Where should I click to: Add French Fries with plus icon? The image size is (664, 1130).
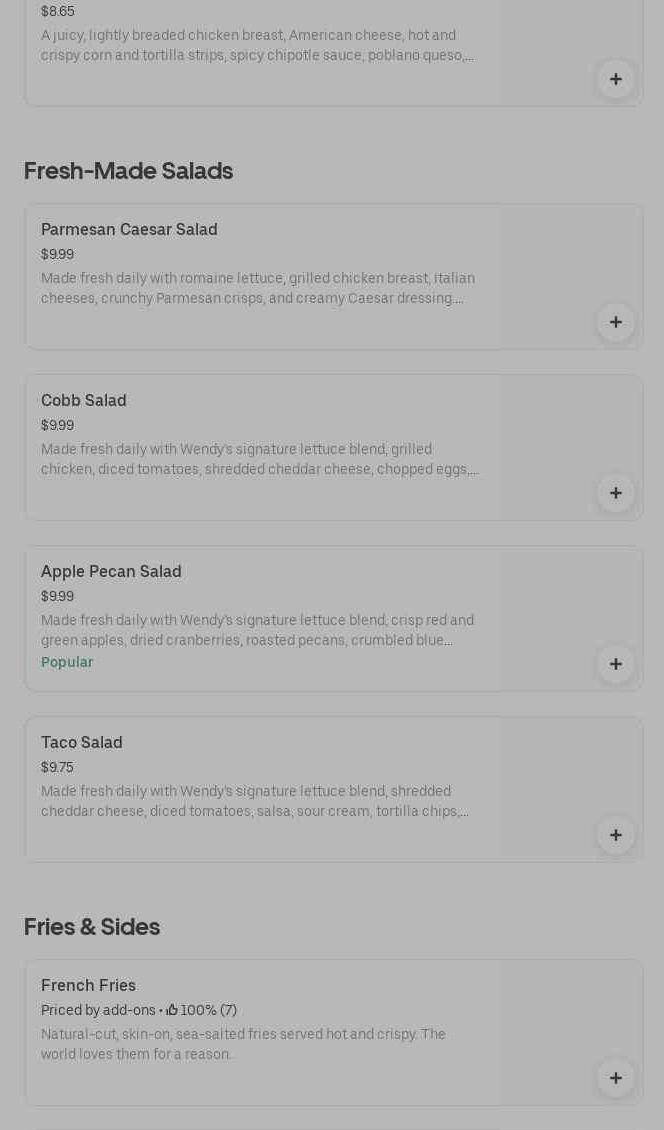(x=616, y=1078)
